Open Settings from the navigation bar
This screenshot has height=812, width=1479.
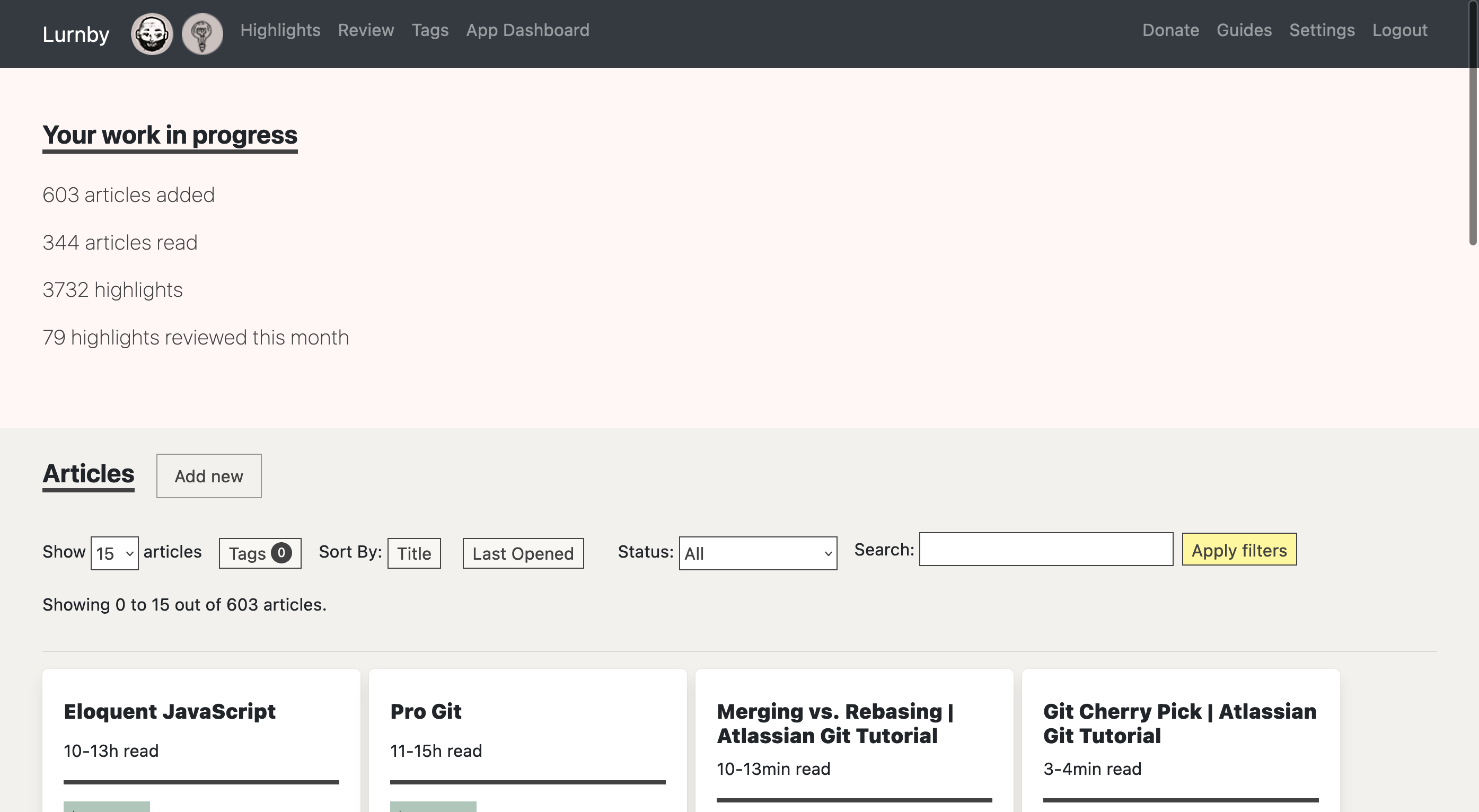pos(1322,30)
